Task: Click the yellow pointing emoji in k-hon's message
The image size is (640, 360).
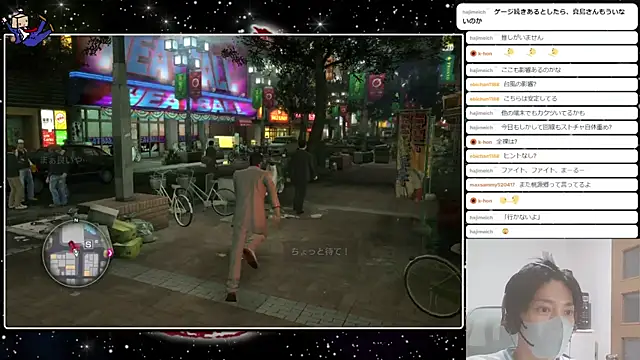Action: point(509,200)
